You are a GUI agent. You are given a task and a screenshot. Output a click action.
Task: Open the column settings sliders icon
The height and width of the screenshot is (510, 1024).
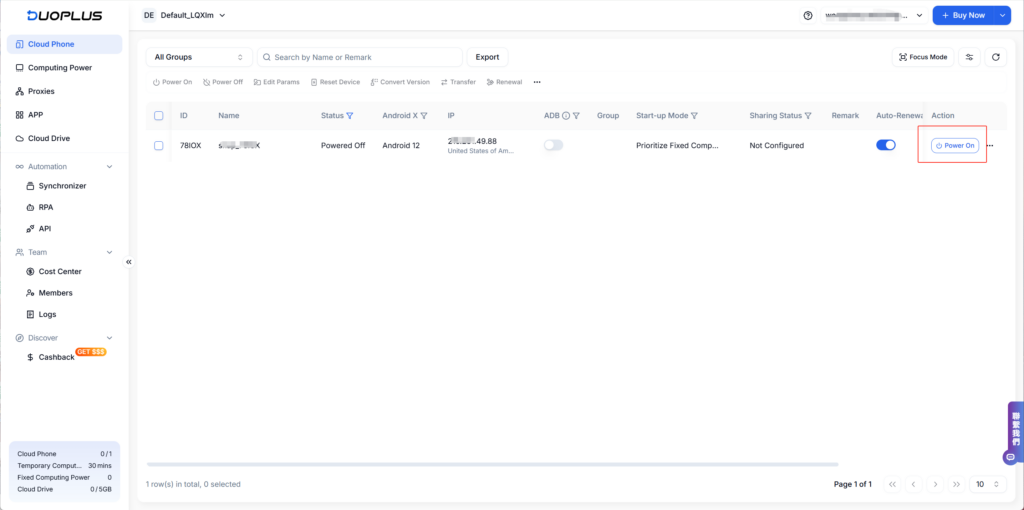click(x=969, y=57)
